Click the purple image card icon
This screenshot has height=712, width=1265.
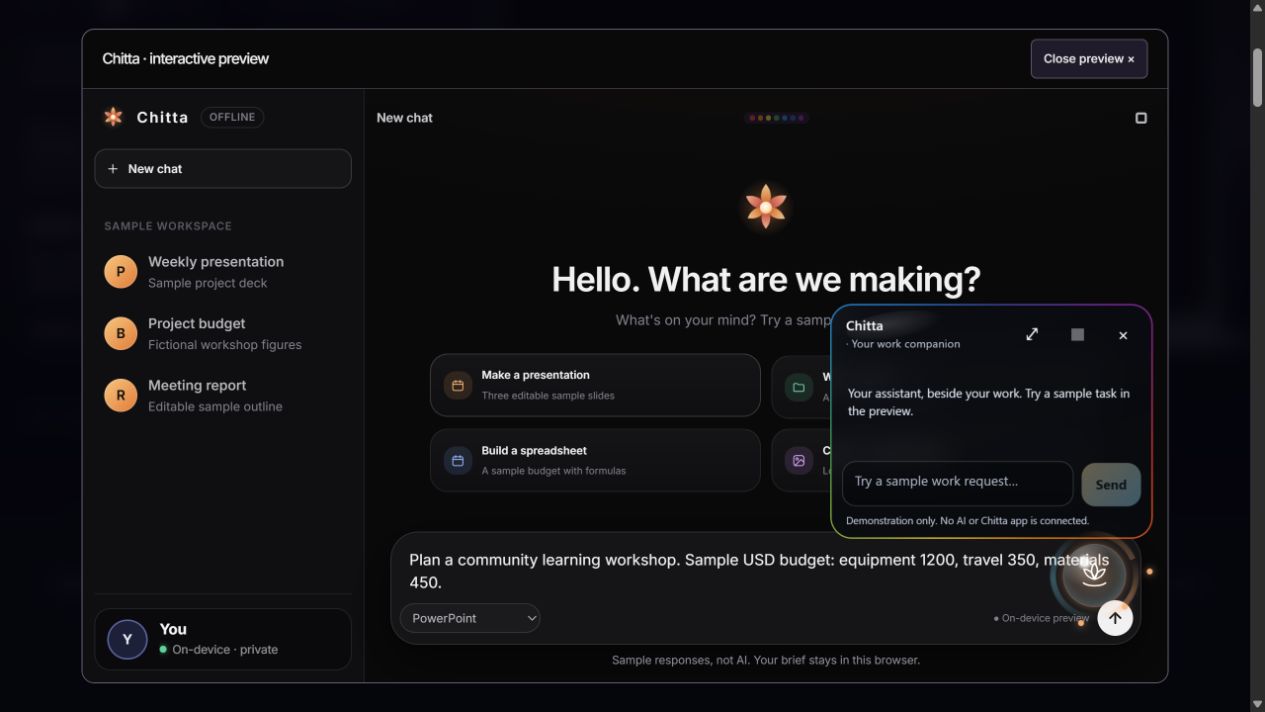pos(799,461)
